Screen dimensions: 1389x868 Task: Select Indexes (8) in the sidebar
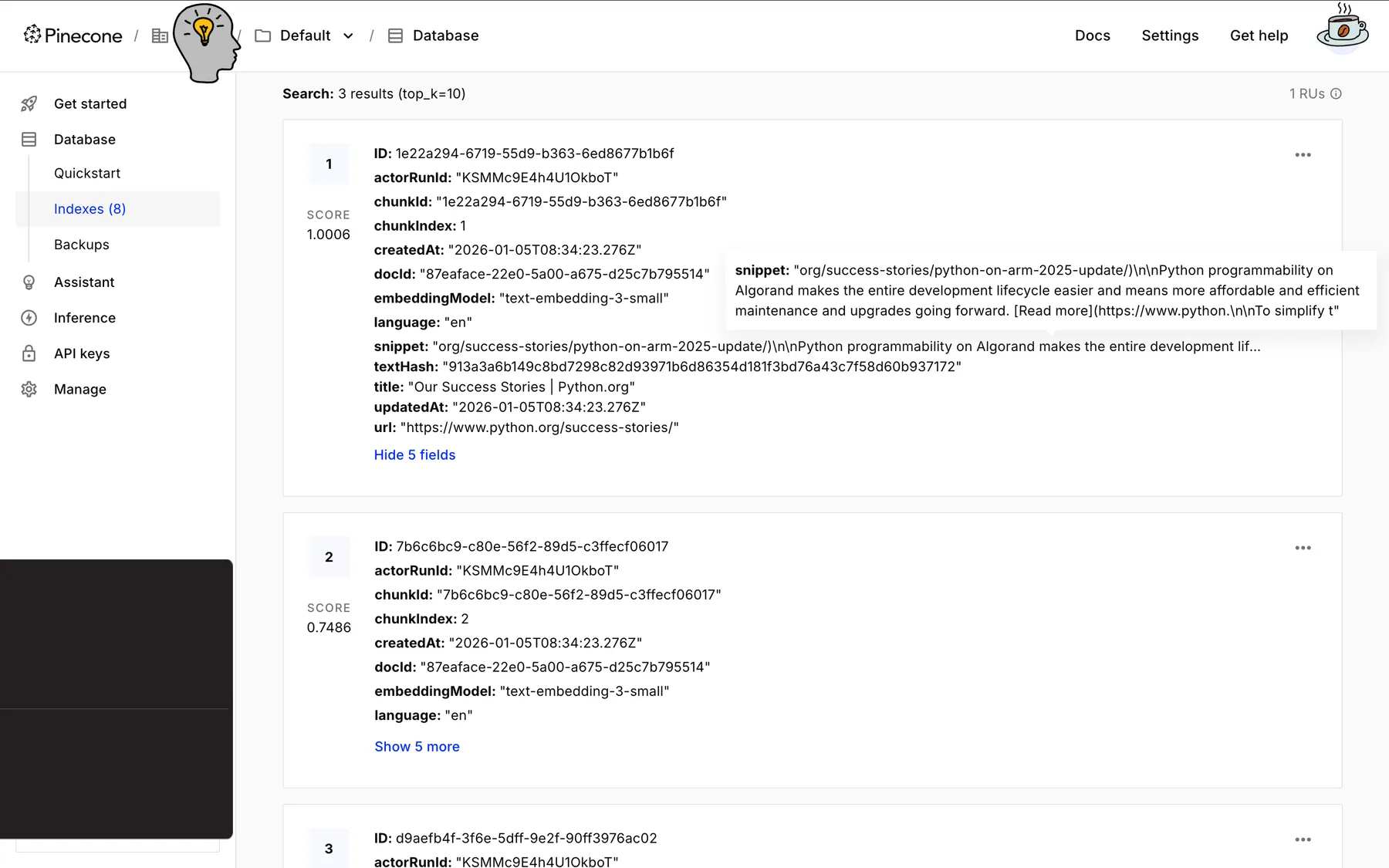[x=90, y=209]
